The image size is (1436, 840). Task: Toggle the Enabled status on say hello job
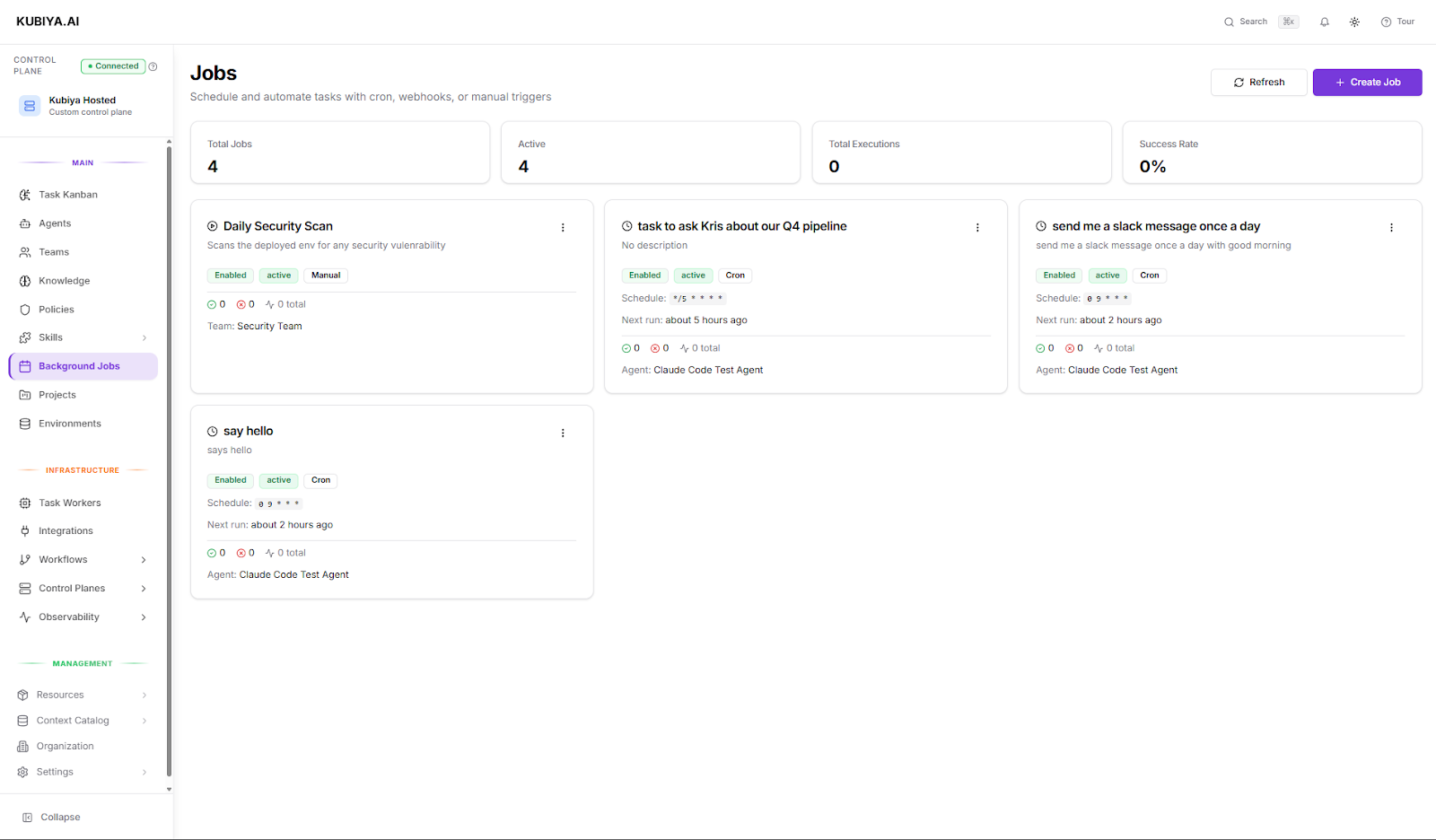point(230,480)
